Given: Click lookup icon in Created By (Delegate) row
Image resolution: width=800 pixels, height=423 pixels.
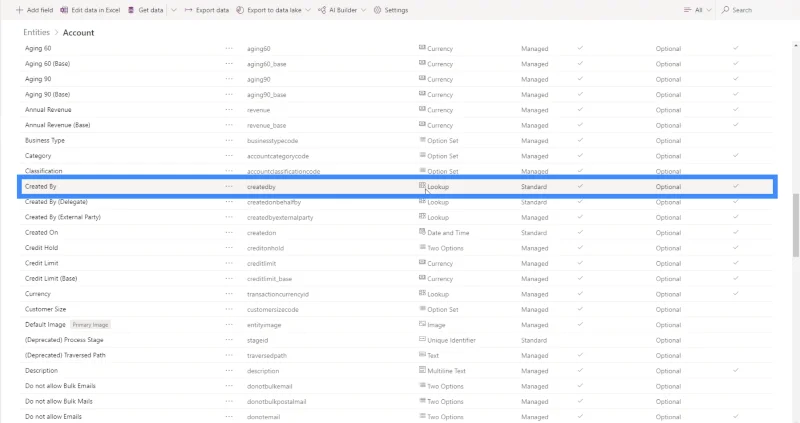Looking at the screenshot, I should pos(422,201).
